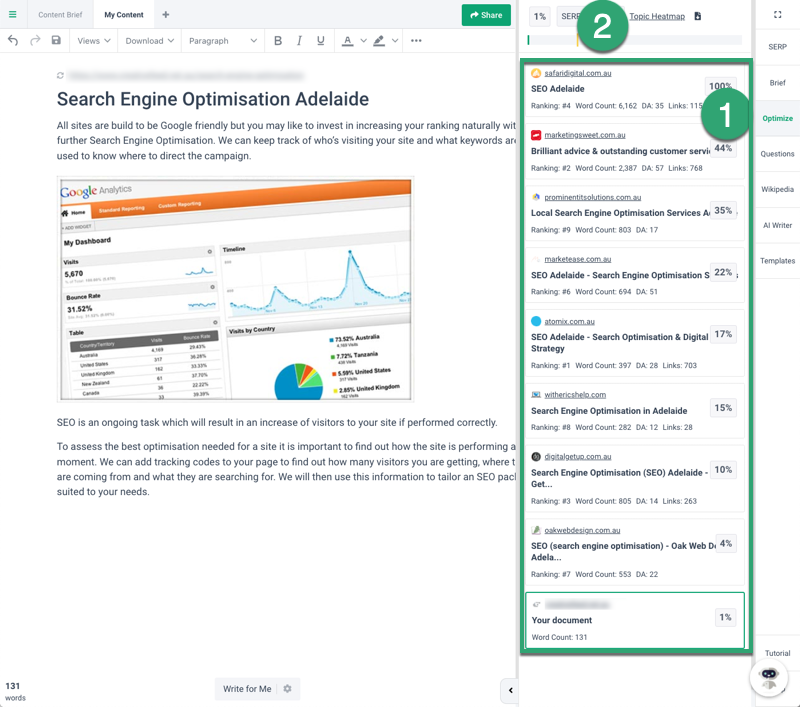
Task: Open the Download dropdown
Action: tap(149, 41)
